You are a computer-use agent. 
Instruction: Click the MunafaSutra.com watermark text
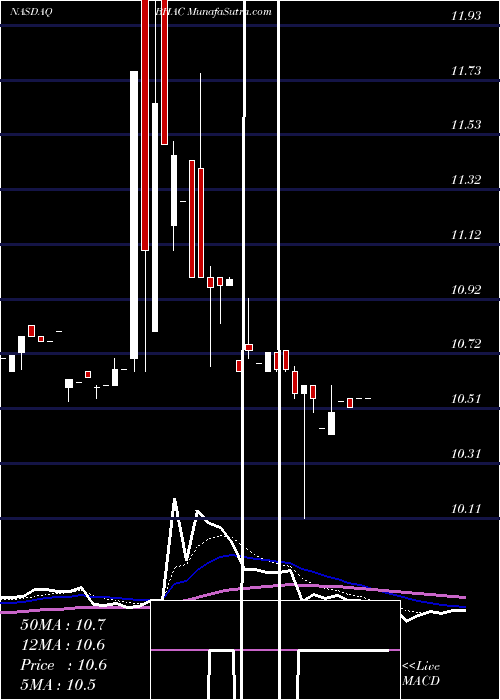coord(229,12)
